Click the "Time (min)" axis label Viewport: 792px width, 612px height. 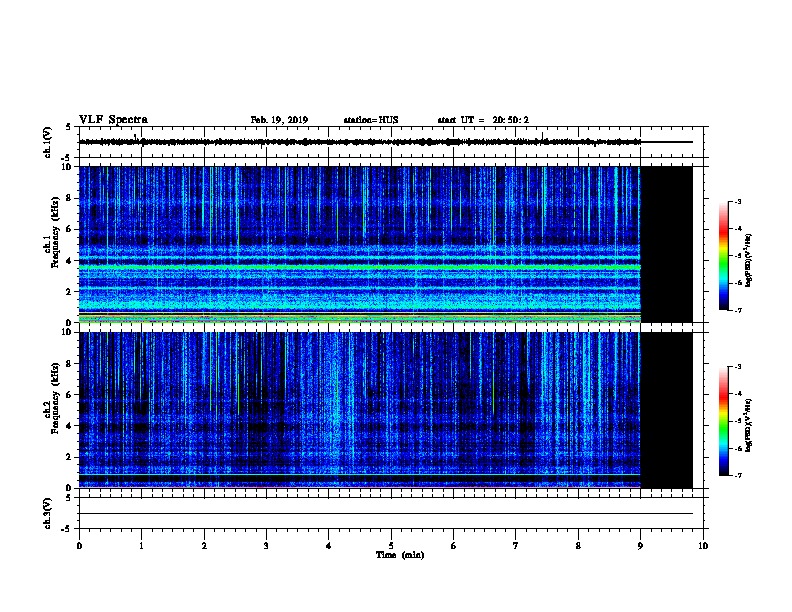click(400, 555)
